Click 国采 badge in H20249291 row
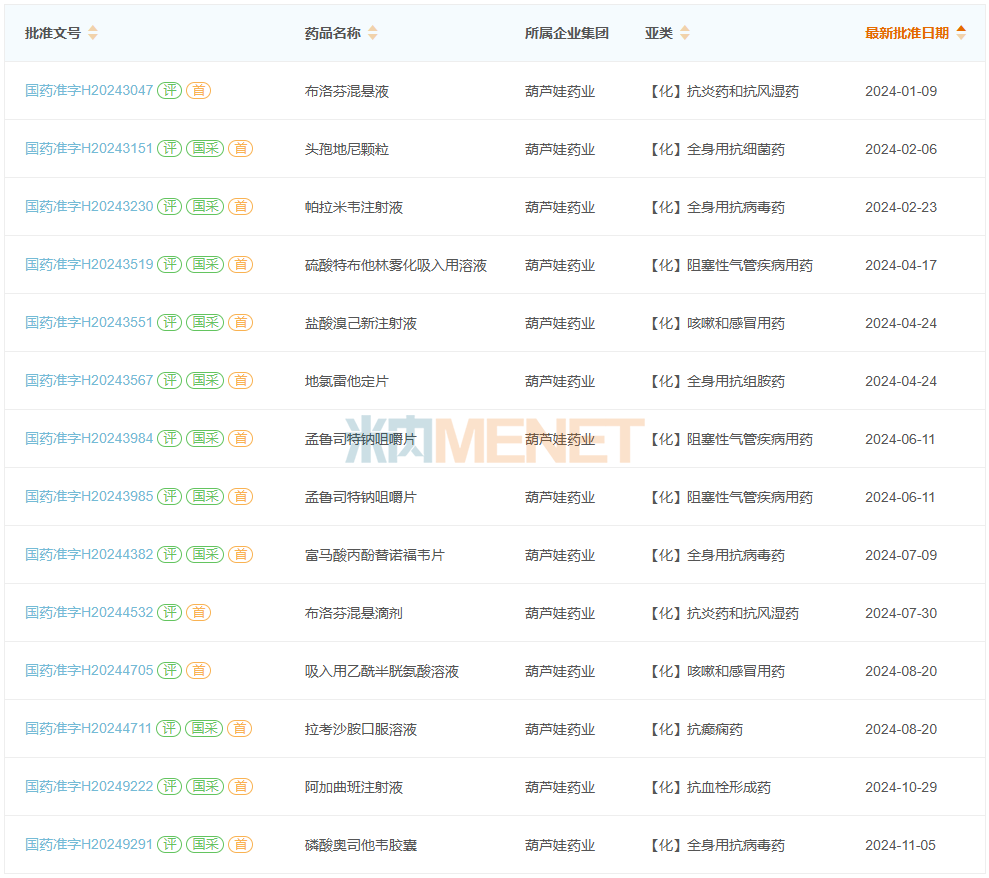 [205, 845]
